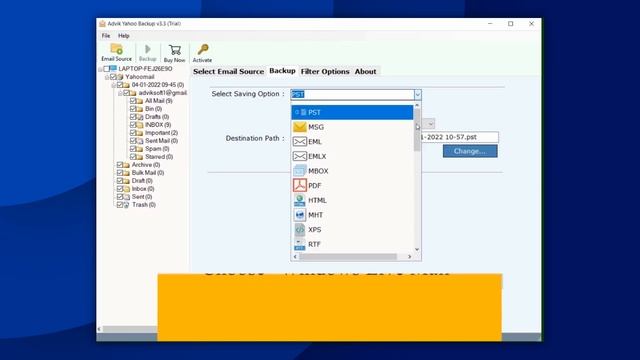This screenshot has height=360, width=640.
Task: Click the Change... button
Action: [x=470, y=151]
